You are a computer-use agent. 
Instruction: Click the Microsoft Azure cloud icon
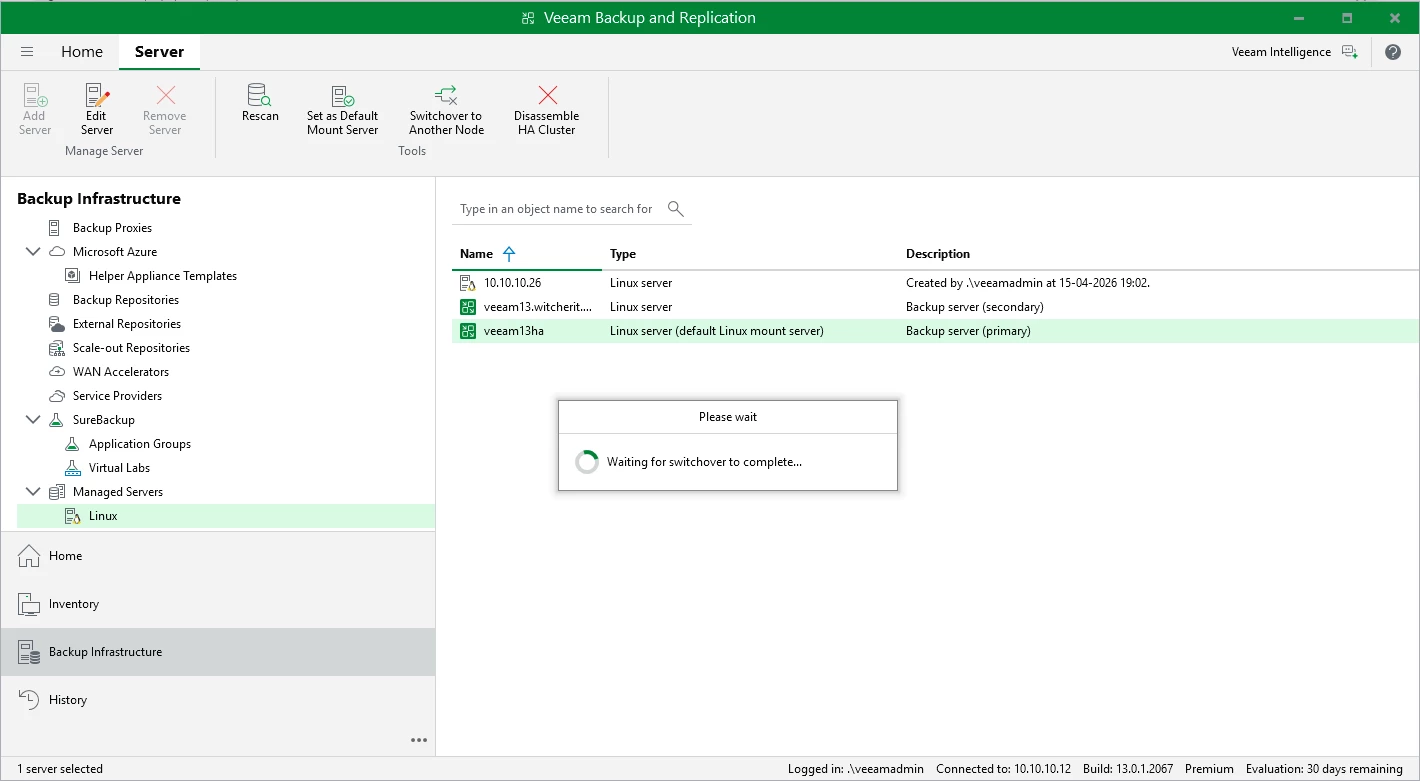point(56,252)
